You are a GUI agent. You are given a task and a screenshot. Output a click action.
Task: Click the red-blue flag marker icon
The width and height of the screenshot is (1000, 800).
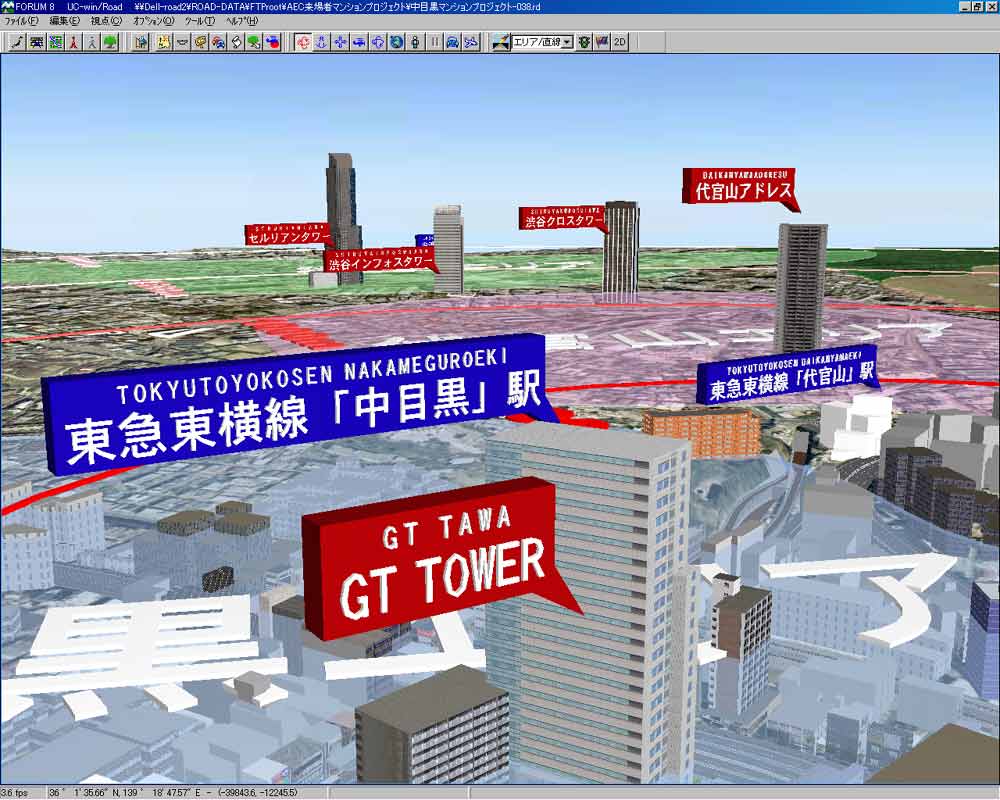(x=272, y=43)
